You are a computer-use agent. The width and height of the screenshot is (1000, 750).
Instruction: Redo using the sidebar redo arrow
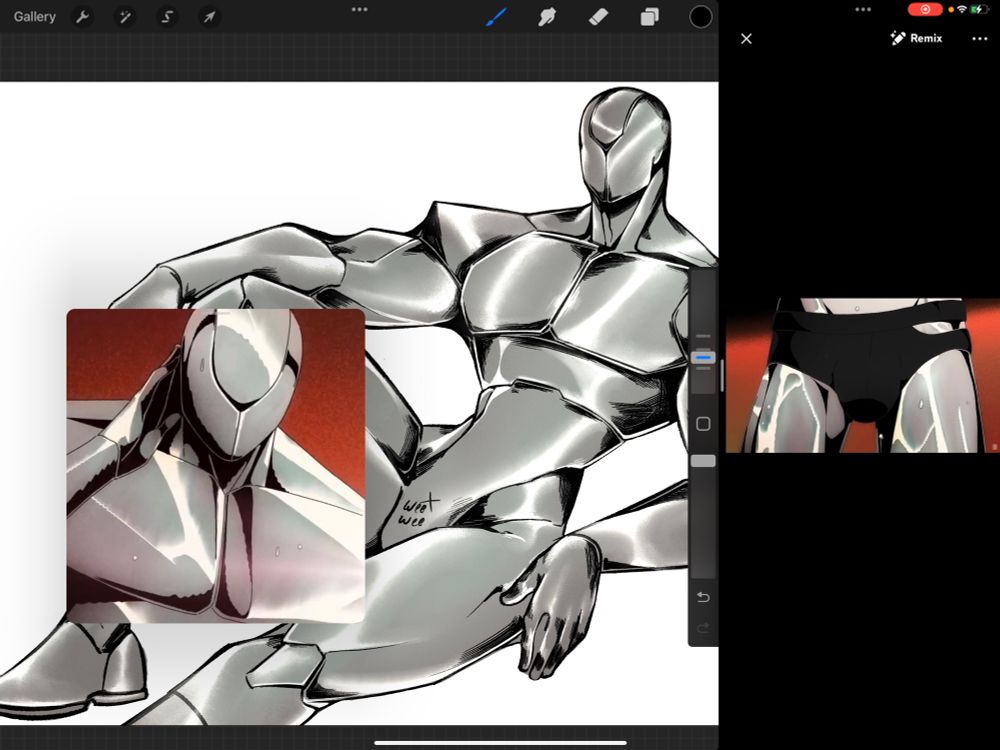(x=703, y=628)
